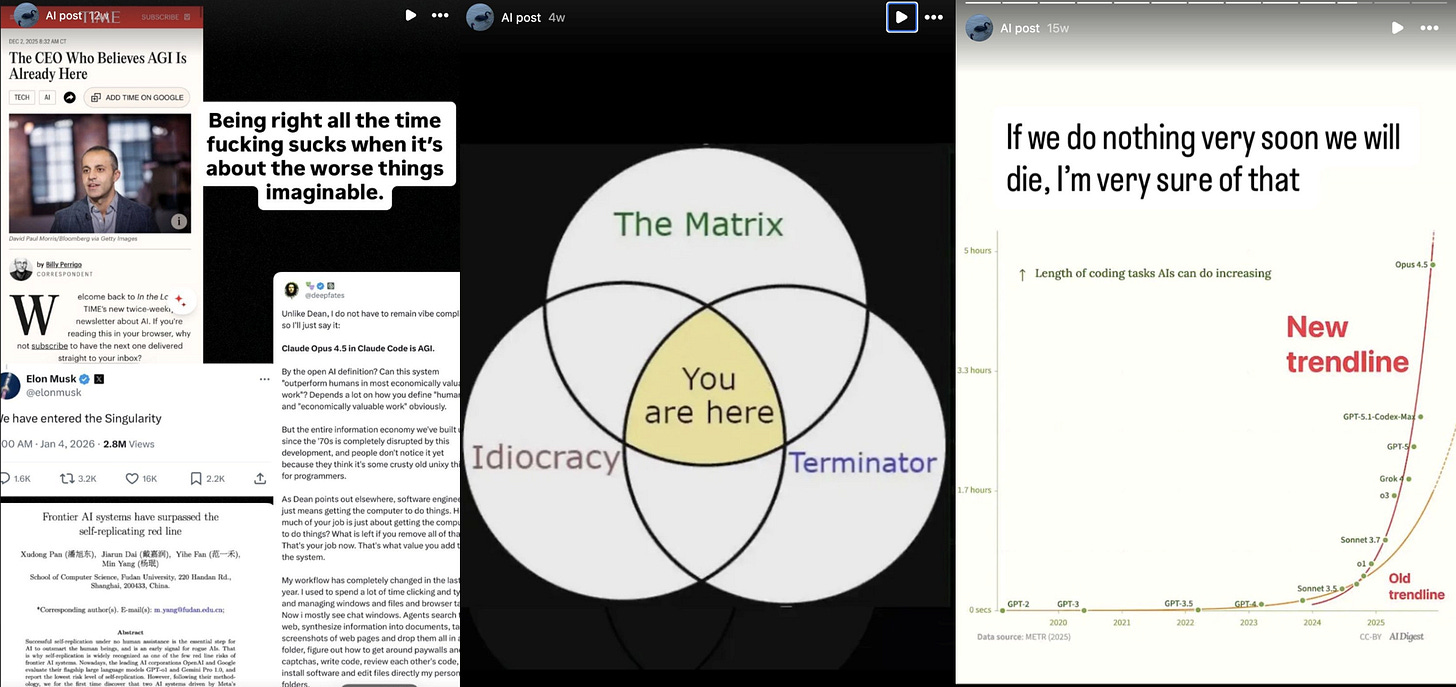Click Elon Musk's verified badge

point(85,379)
